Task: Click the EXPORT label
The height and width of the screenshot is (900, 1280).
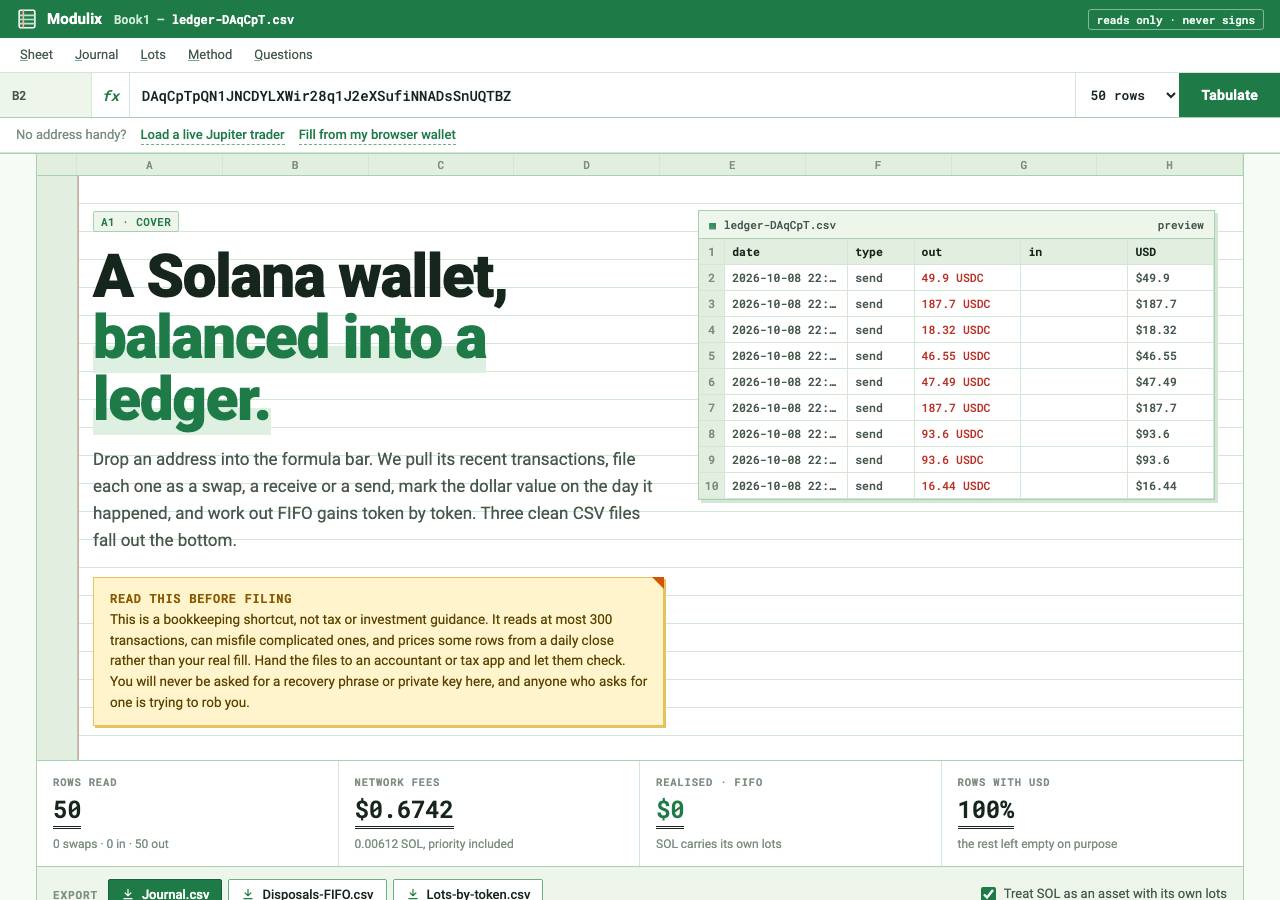Action: [75, 894]
